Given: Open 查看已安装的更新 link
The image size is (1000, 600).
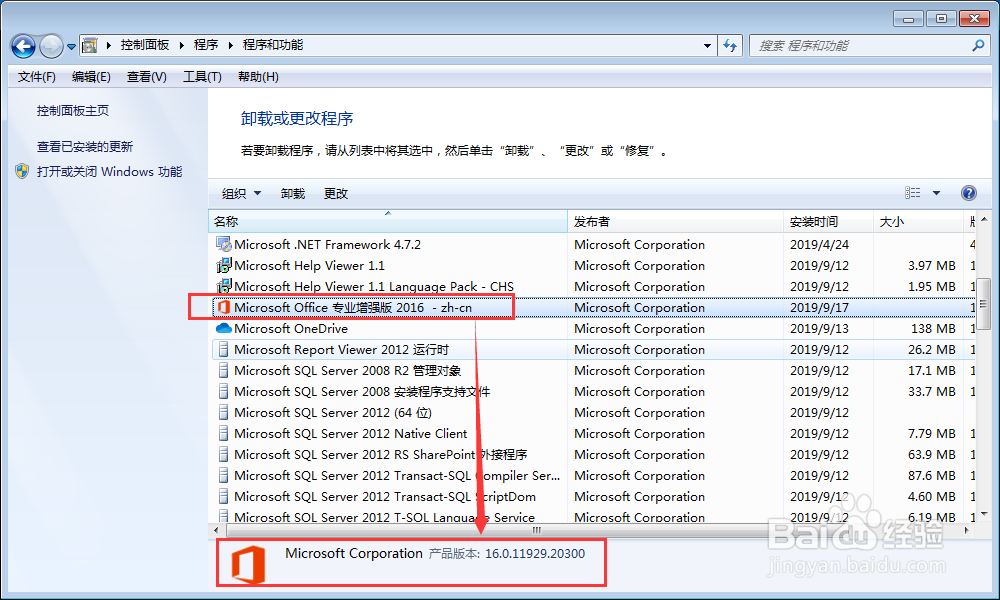Looking at the screenshot, I should pyautogui.click(x=85, y=147).
